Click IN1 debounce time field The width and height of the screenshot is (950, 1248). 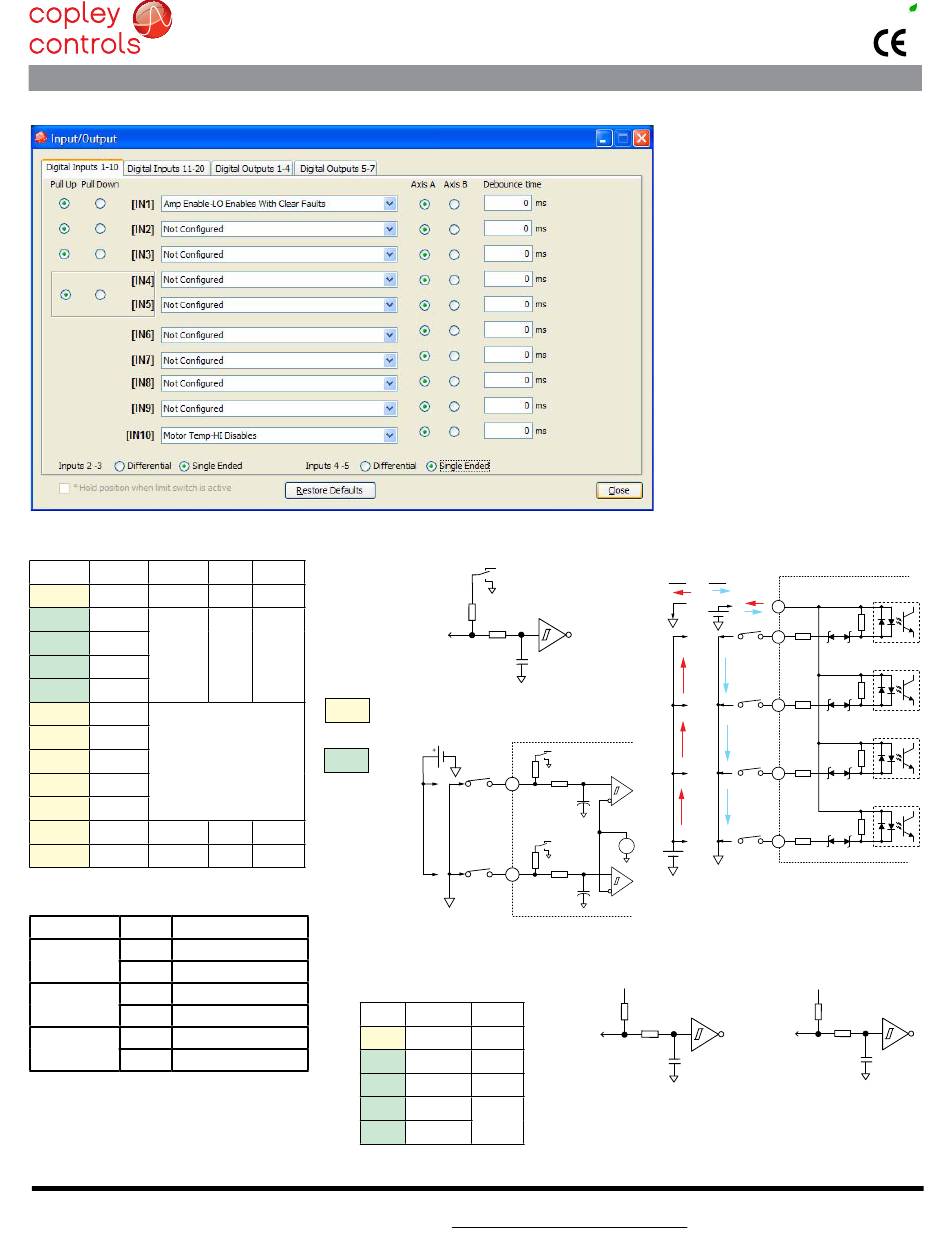click(x=508, y=203)
